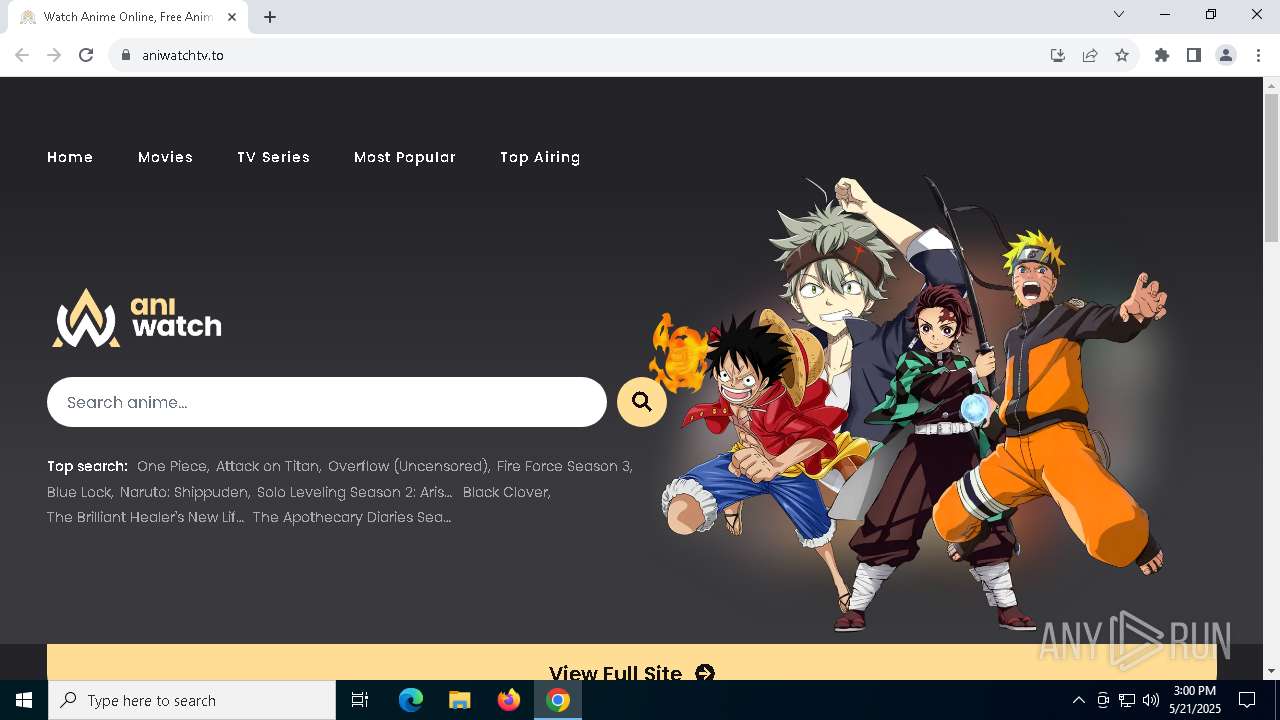Click the AniWatch logo
The height and width of the screenshot is (720, 1280).
[137, 318]
